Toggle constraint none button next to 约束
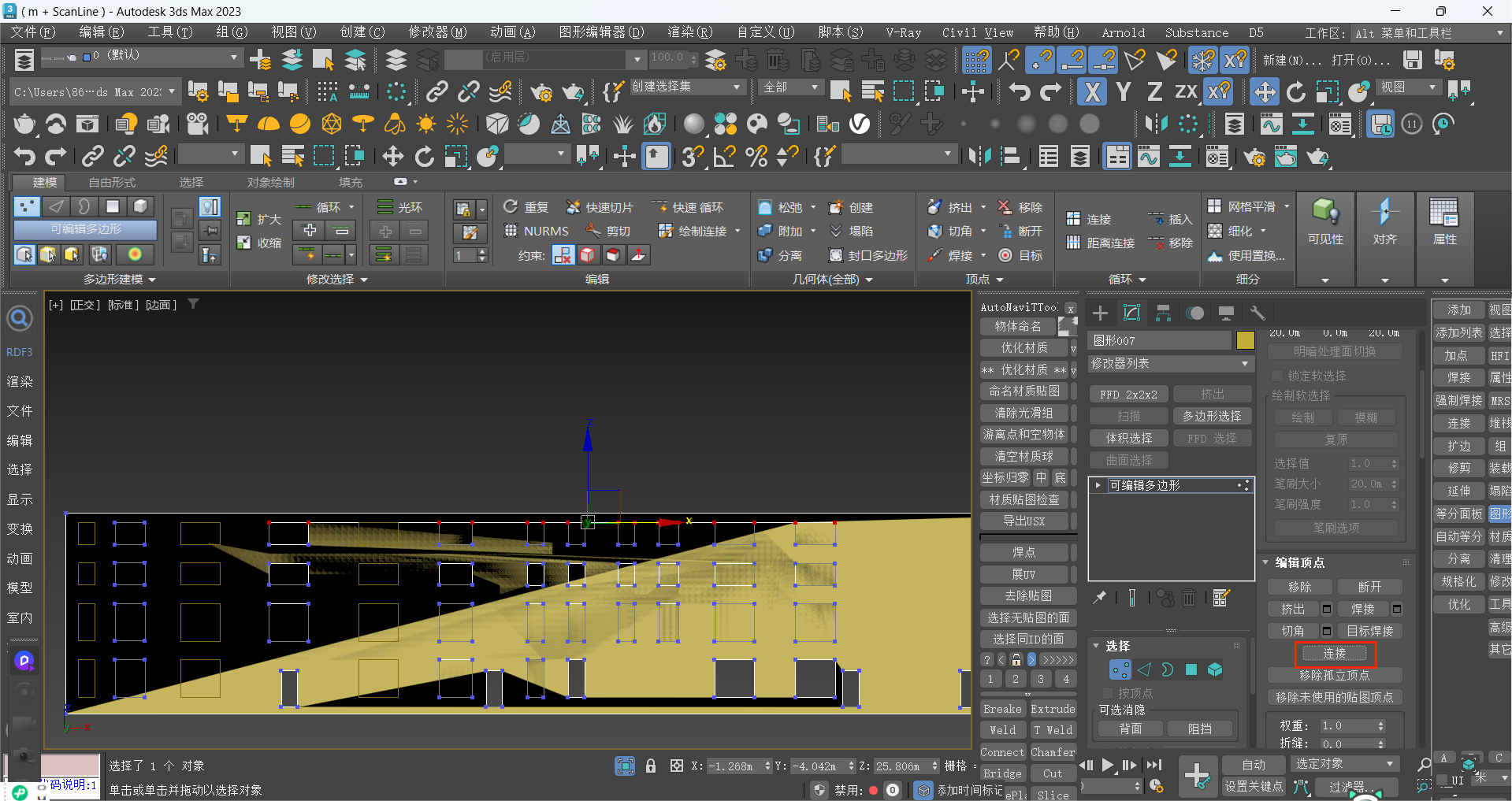1512x801 pixels. tap(563, 255)
